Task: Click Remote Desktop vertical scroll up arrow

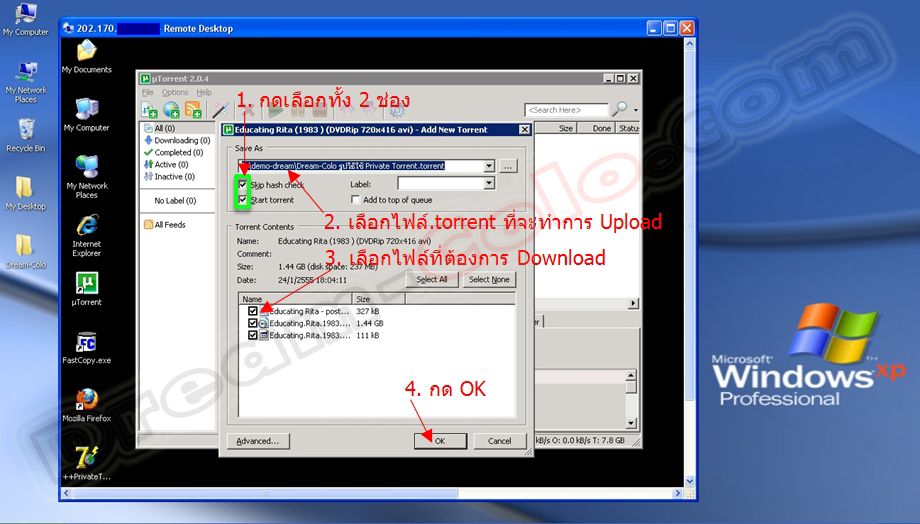Action: pyautogui.click(x=690, y=44)
